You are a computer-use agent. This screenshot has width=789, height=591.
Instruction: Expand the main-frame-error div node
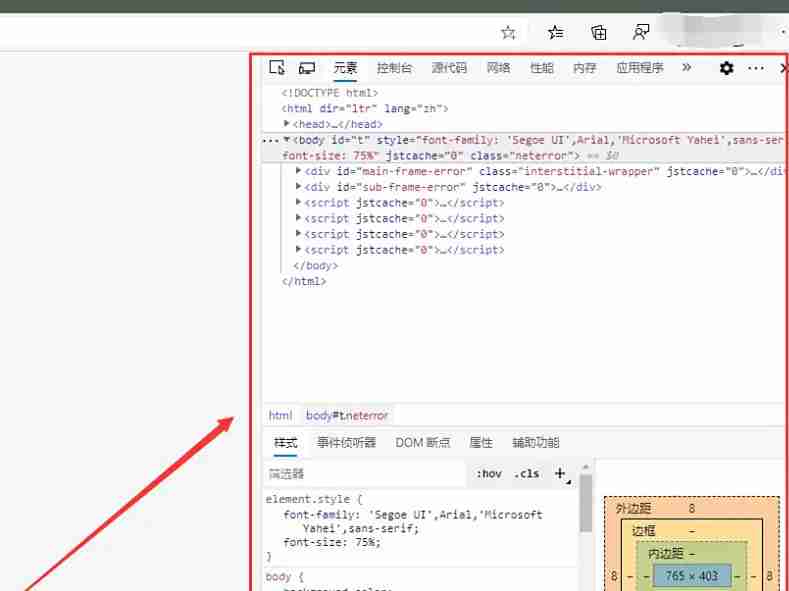click(x=298, y=171)
